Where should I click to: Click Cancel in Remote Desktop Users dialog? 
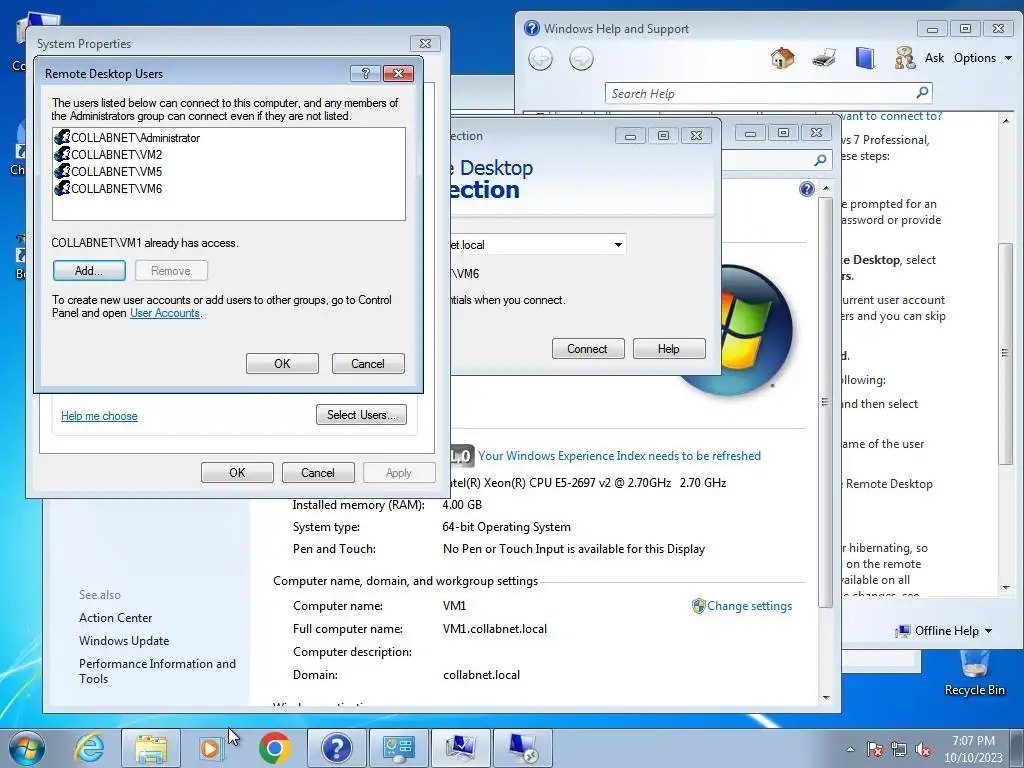click(368, 364)
